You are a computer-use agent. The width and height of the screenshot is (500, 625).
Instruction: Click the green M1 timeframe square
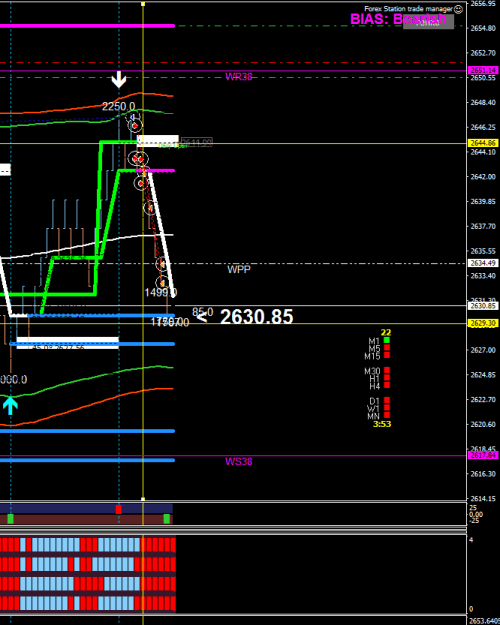(386, 340)
